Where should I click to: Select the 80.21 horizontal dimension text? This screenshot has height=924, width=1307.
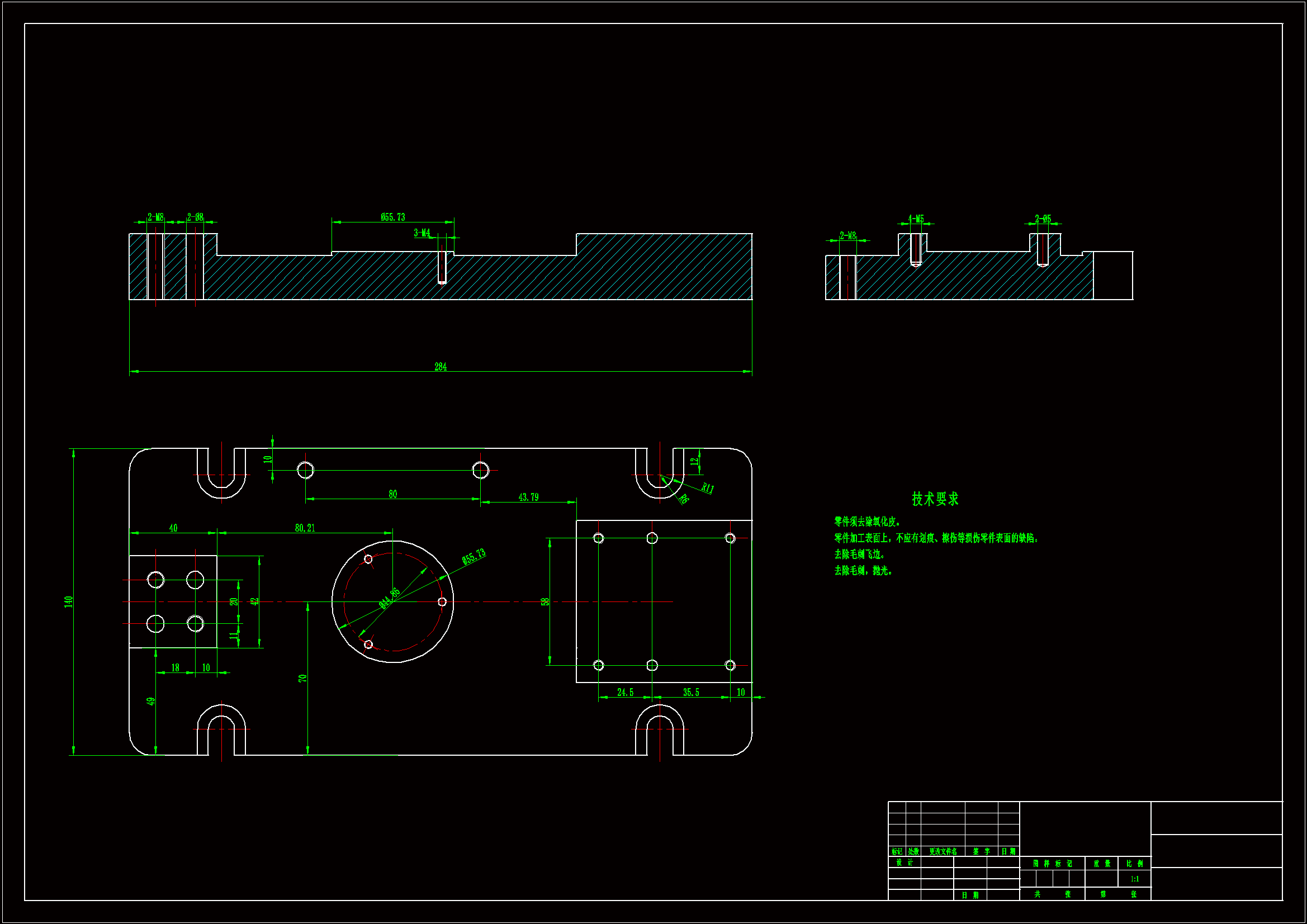[305, 528]
